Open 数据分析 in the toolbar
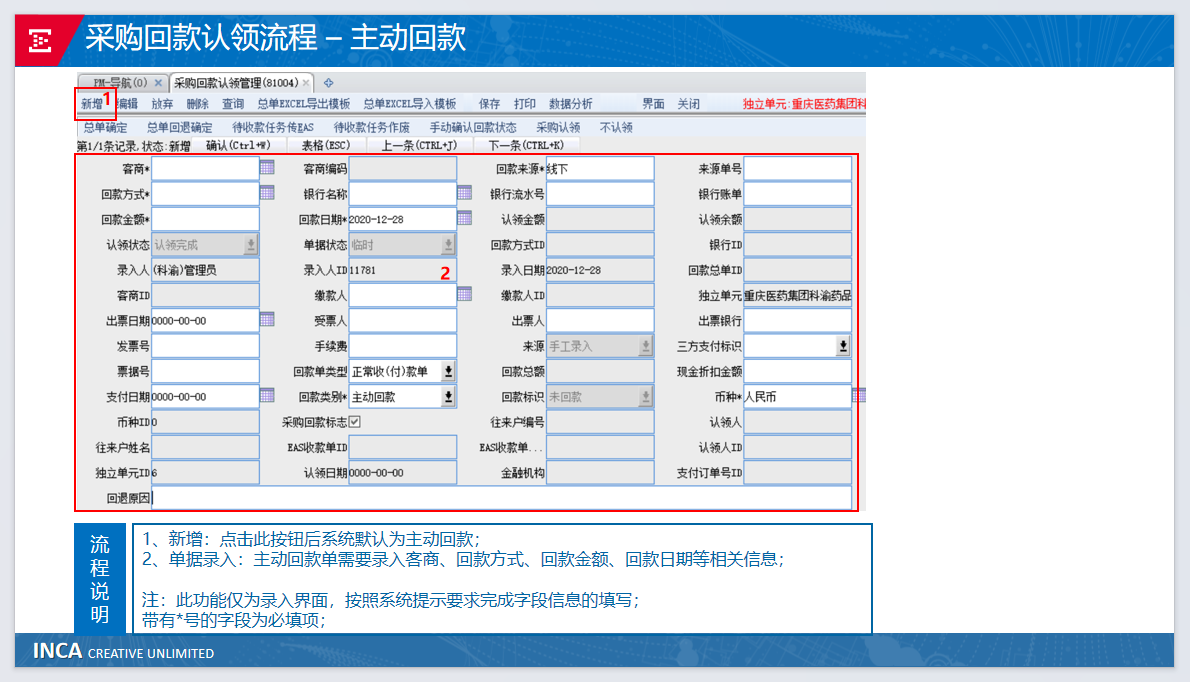1190x682 pixels. coord(571,104)
